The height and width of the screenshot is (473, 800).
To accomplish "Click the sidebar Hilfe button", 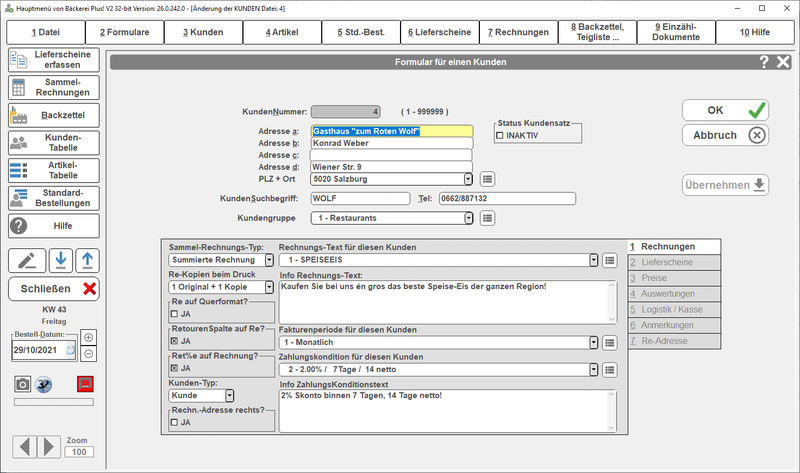I will pyautogui.click(x=54, y=226).
